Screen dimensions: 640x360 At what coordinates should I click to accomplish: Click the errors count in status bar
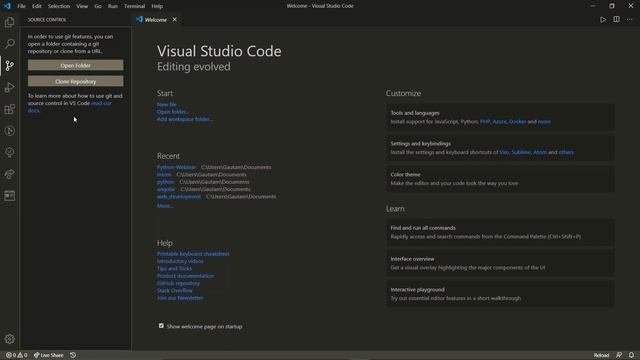pyautogui.click(x=11, y=355)
